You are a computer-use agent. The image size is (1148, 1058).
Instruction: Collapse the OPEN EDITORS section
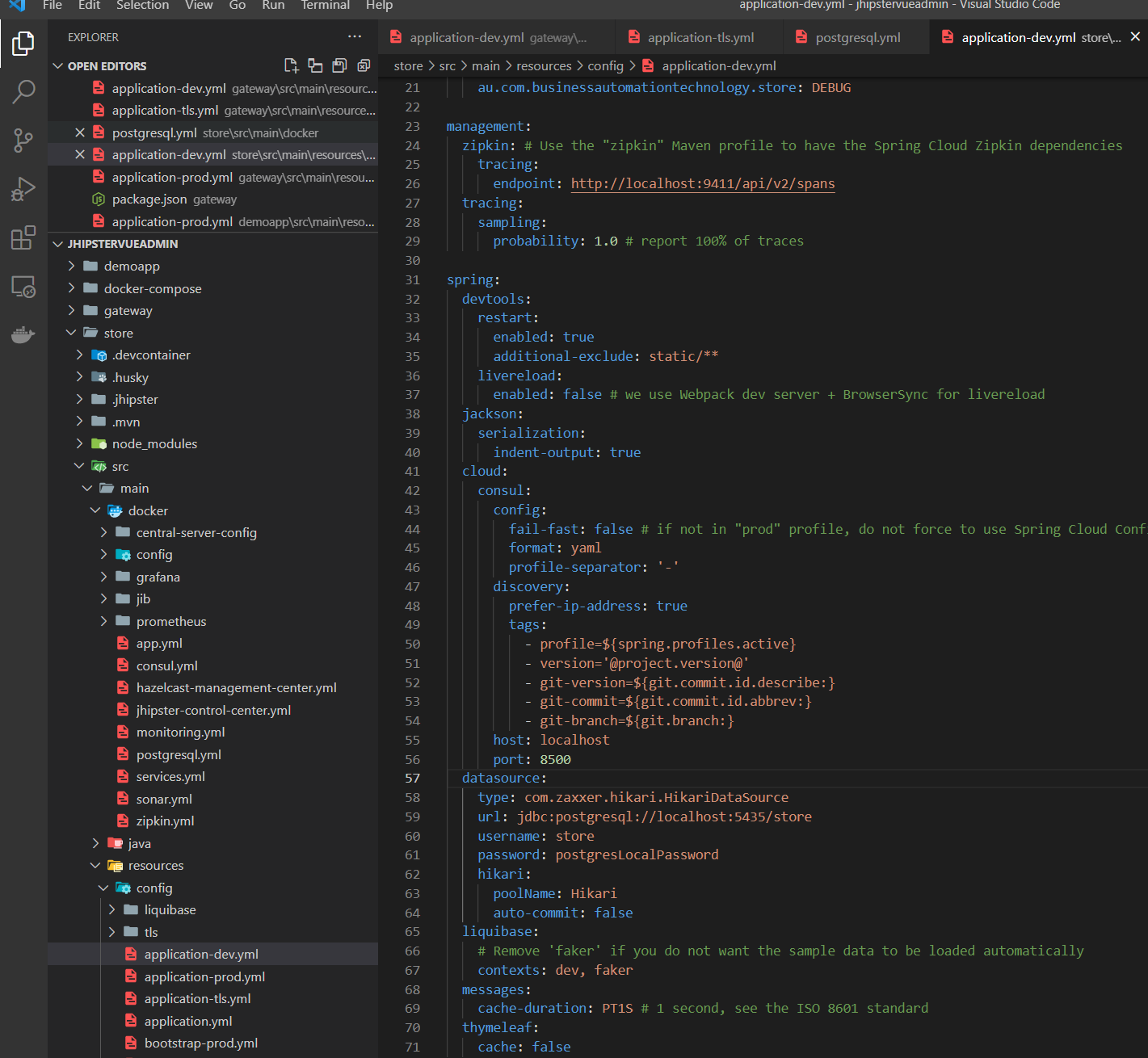pyautogui.click(x=58, y=65)
